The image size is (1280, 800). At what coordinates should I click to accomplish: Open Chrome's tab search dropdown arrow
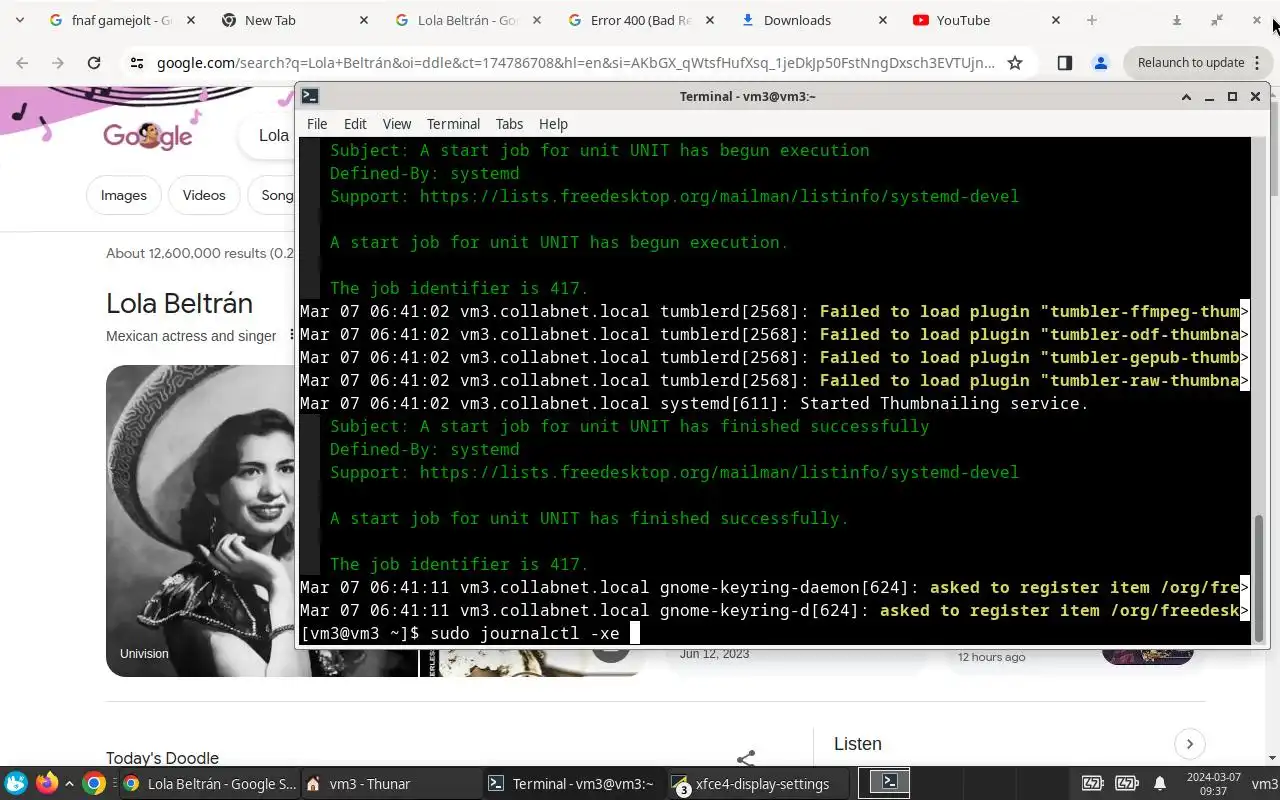click(x=19, y=20)
